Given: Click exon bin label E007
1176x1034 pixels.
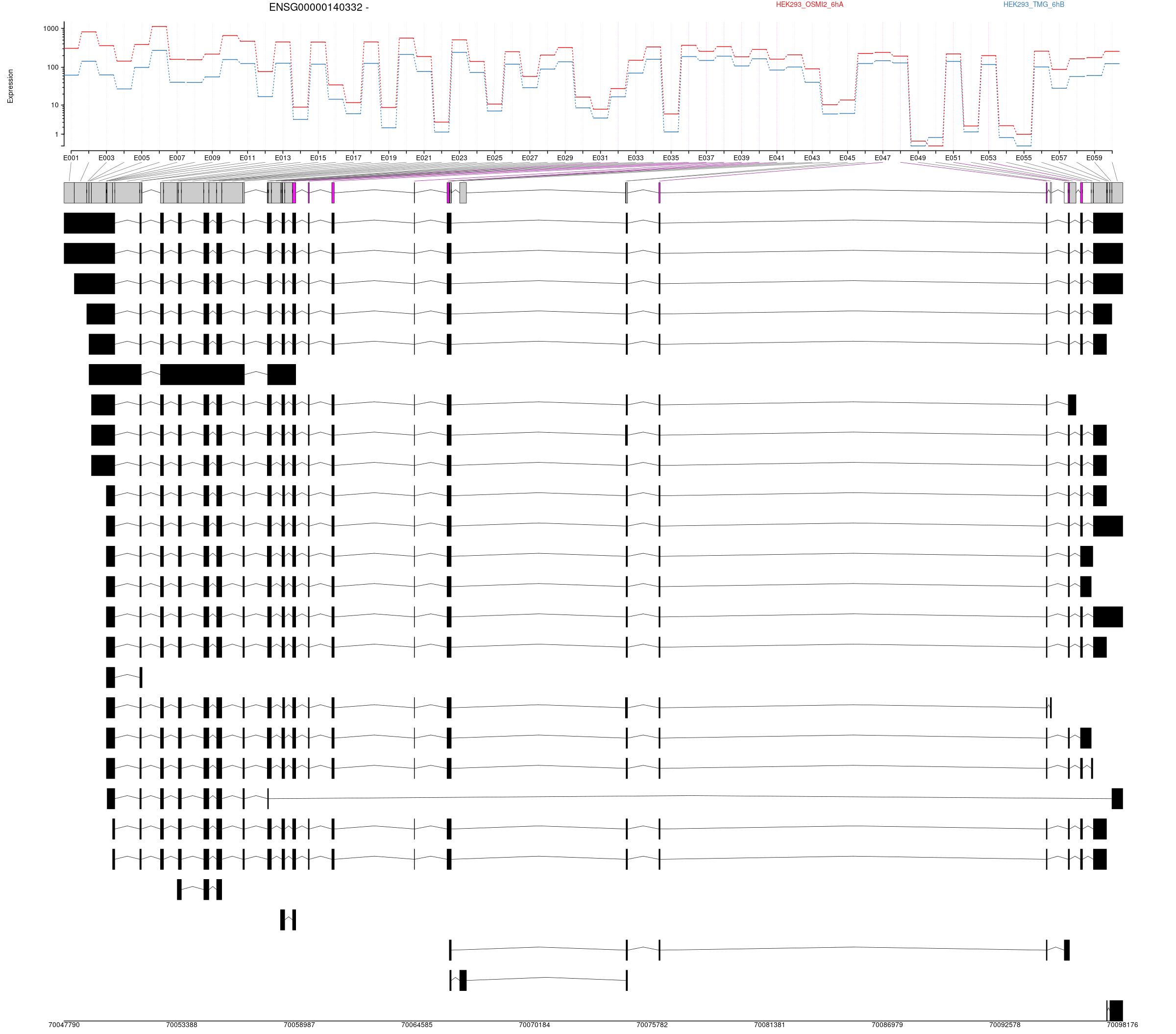Looking at the screenshot, I should (x=177, y=158).
